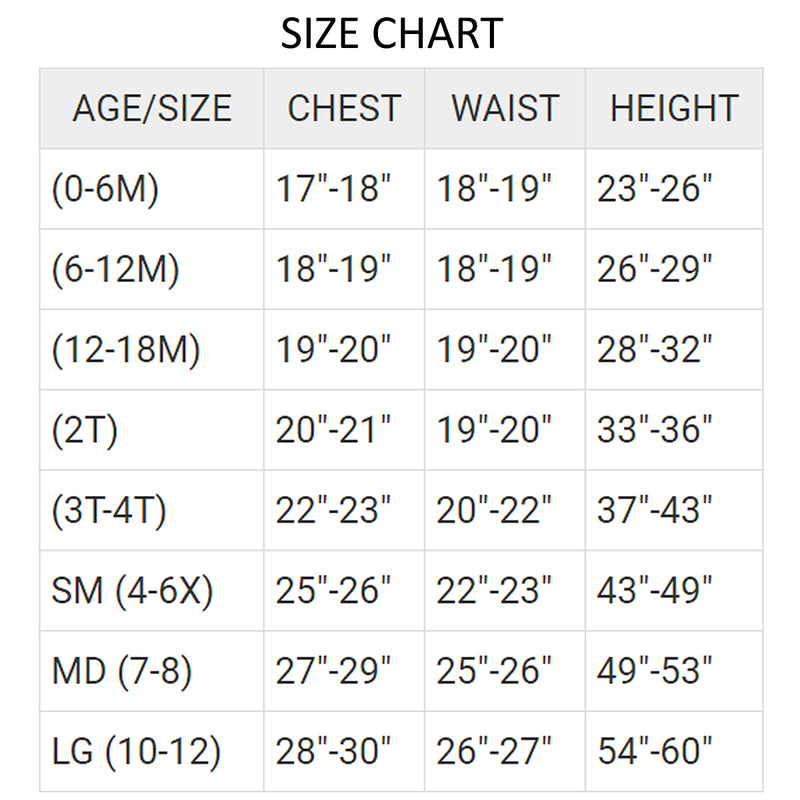
Task: Select the MD (7-8) size label
Action: pos(121,671)
